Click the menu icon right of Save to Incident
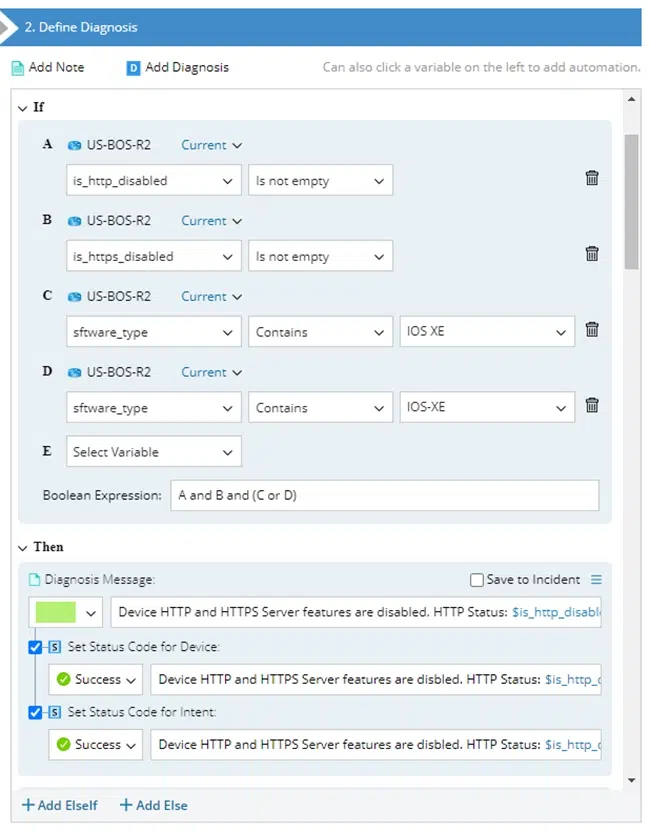 597,579
